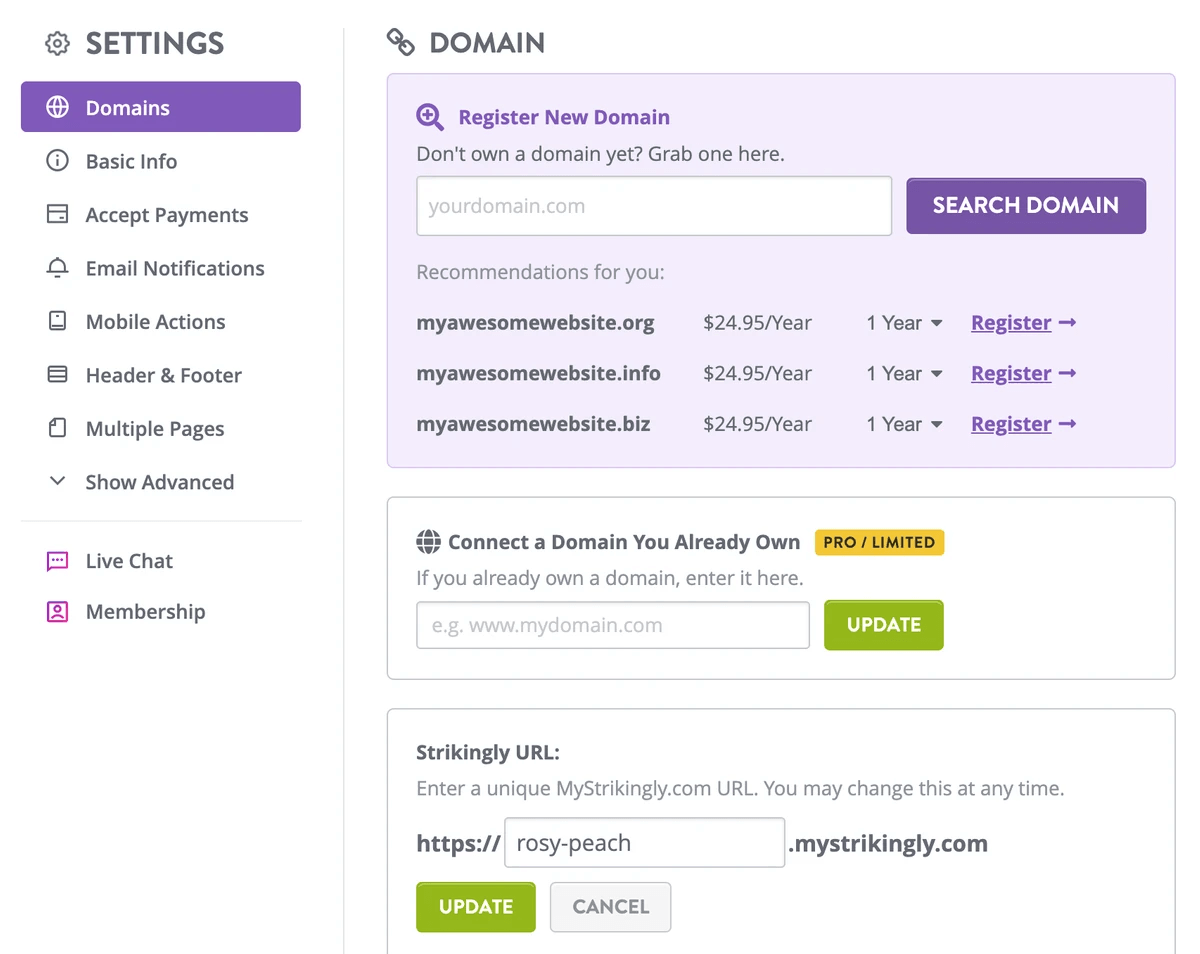Click the SEARCH DOMAIN button
1200x954 pixels.
coord(1025,205)
